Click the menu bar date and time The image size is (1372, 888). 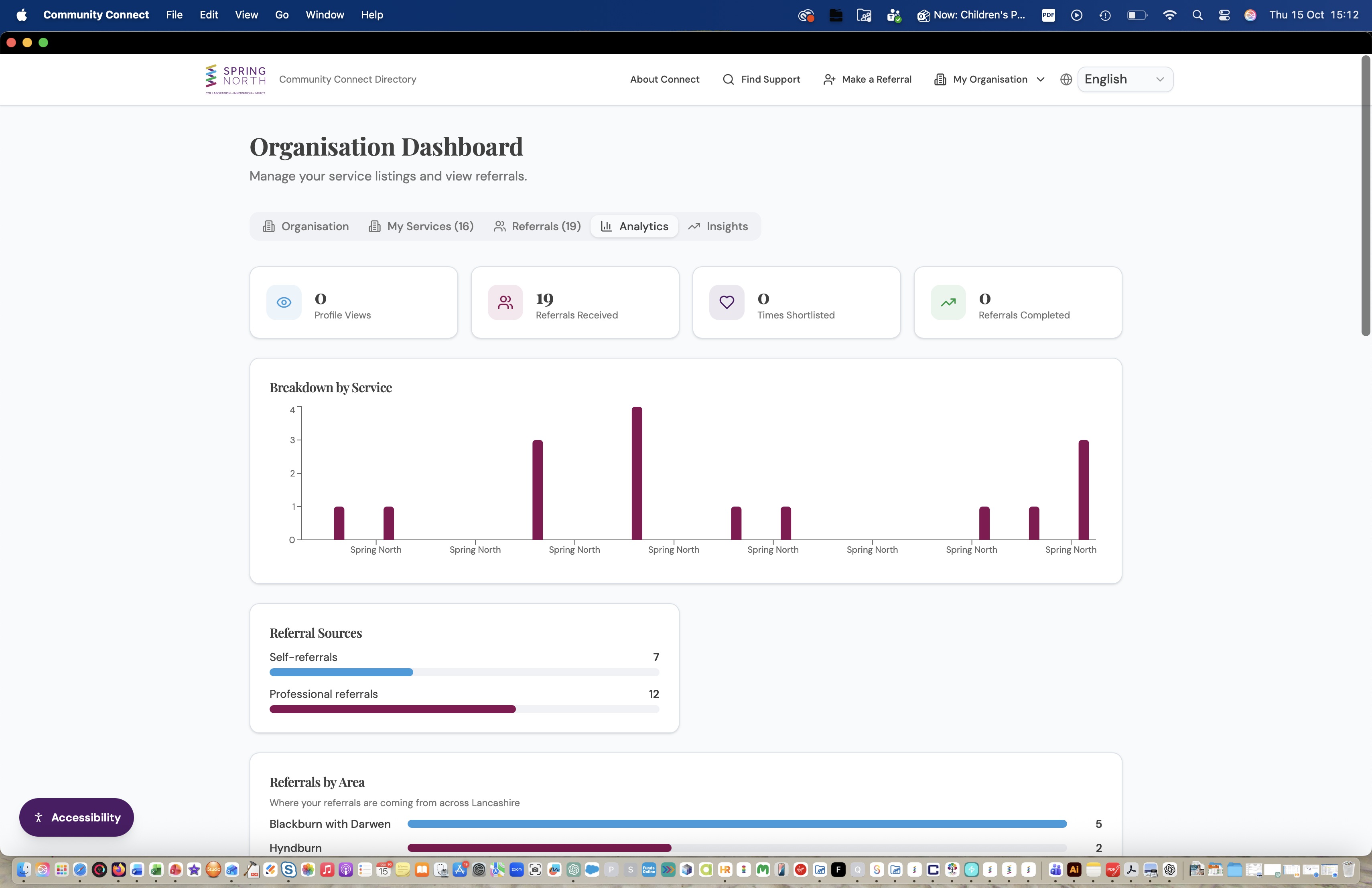(x=1314, y=15)
